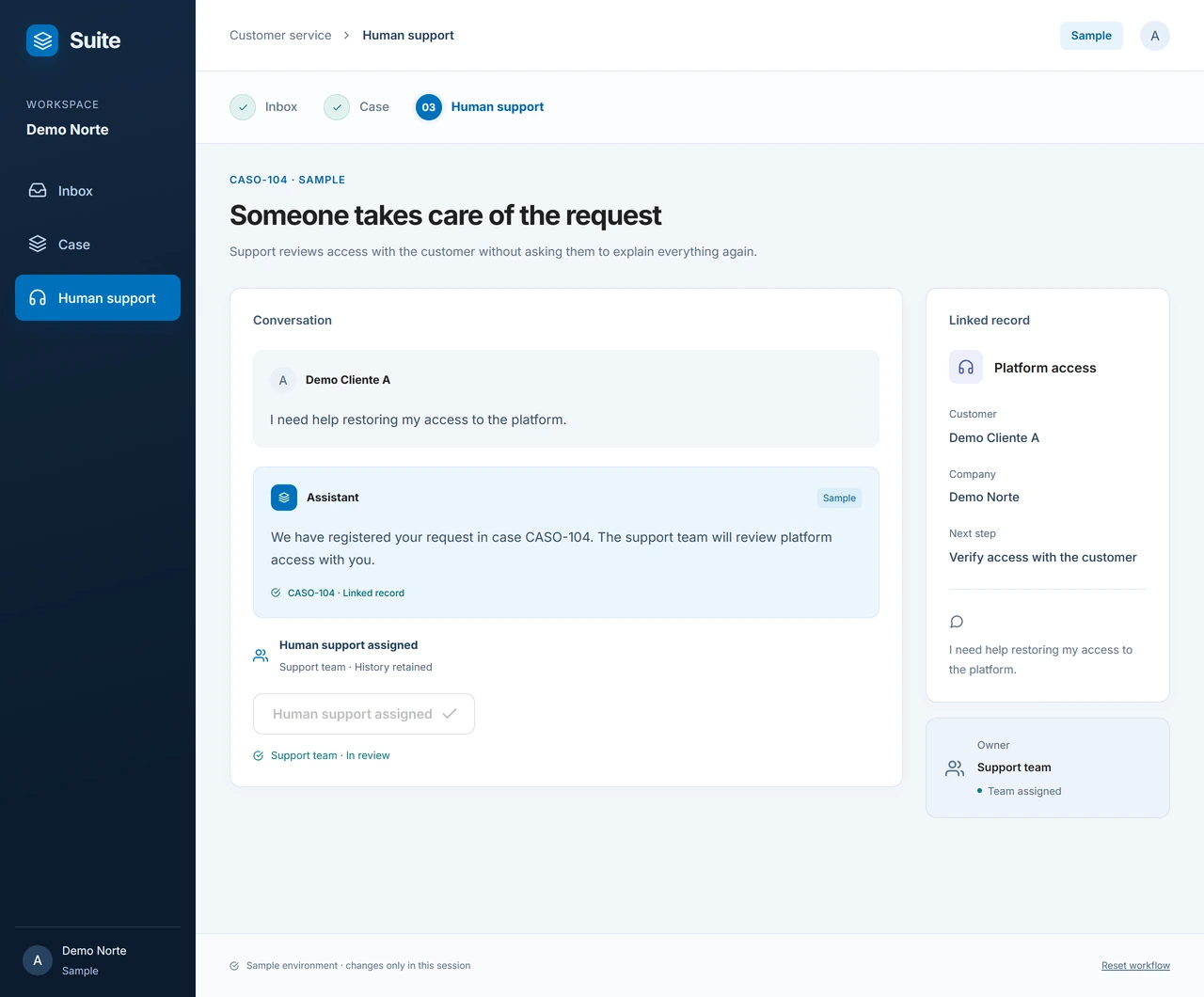Click the breadcrumb chevron separator
This screenshot has height=997, width=1204.
click(x=347, y=36)
